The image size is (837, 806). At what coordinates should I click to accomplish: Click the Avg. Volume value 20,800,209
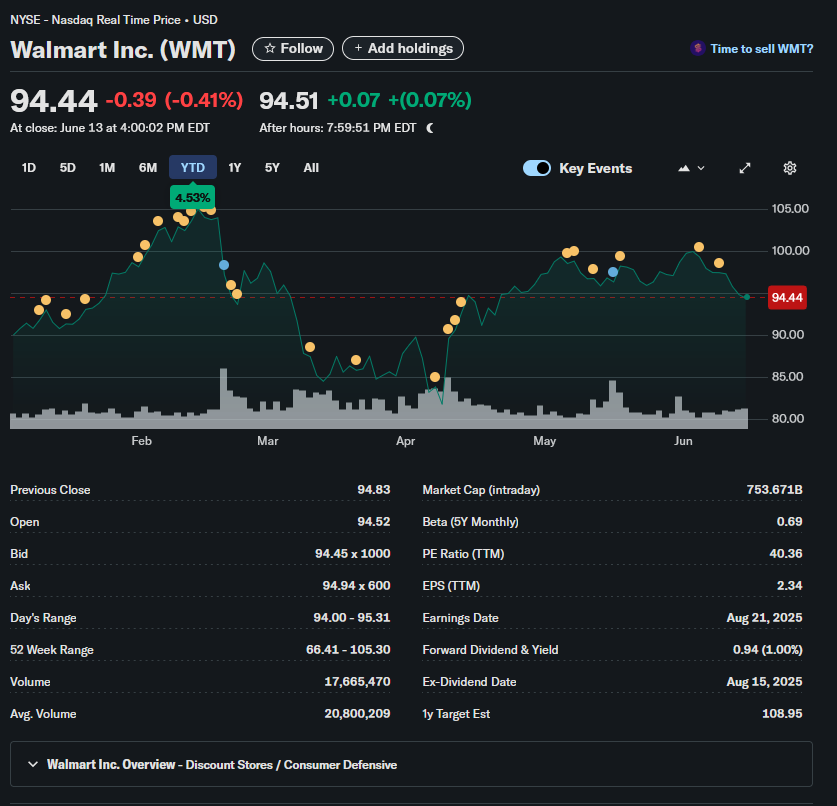point(357,714)
